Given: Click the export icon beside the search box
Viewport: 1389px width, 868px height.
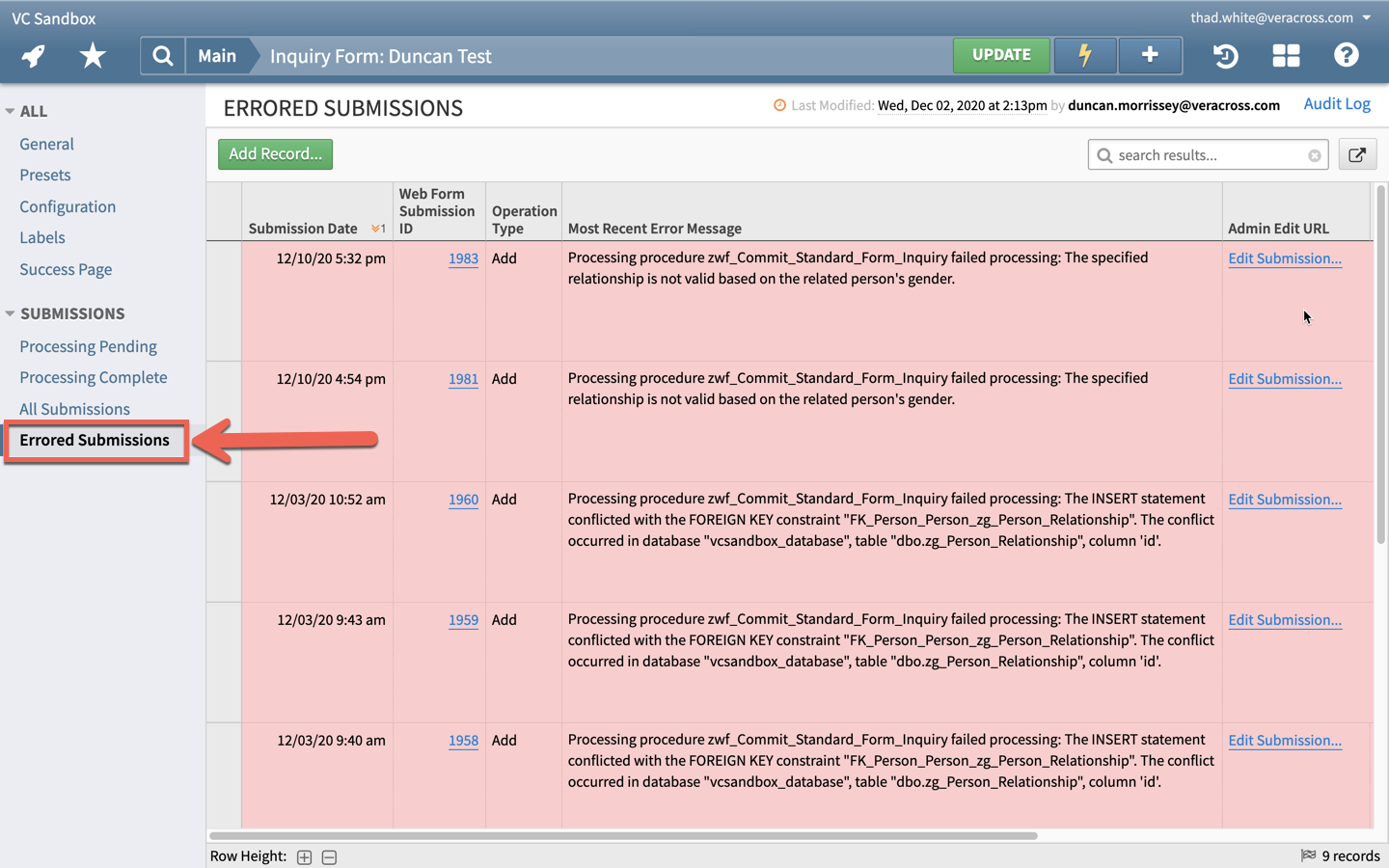Looking at the screenshot, I should coord(1357,153).
